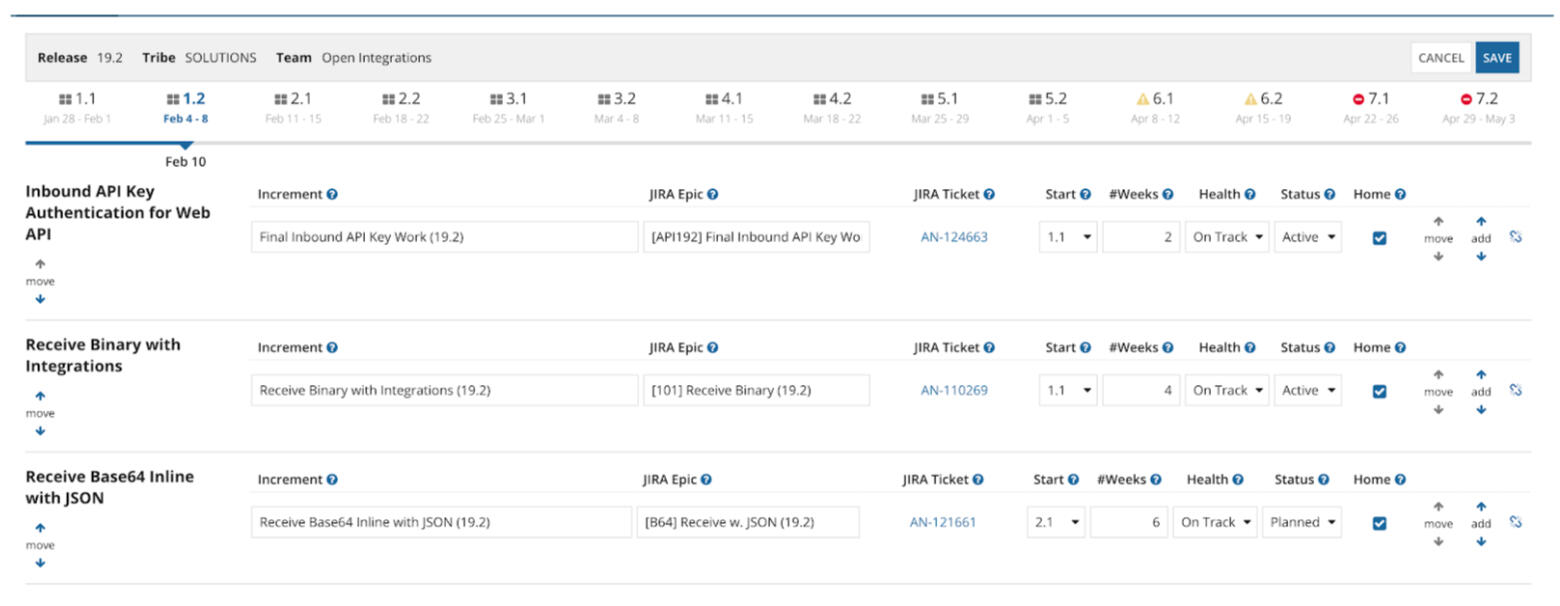Select sprint 2.1 tab Feb 11 - 15
Viewport: 1560px width, 606px height.
pyautogui.click(x=293, y=108)
